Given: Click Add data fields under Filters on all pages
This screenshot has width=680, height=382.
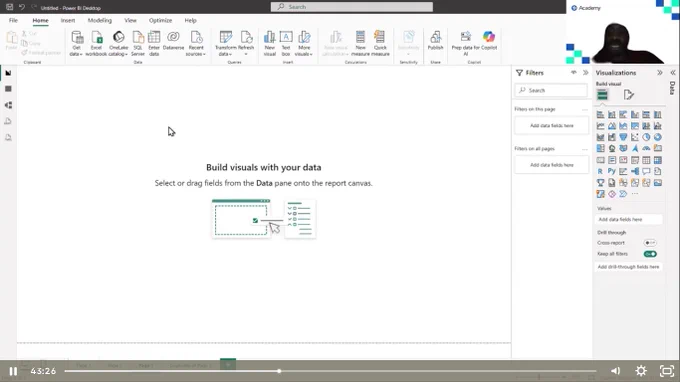Looking at the screenshot, I should coord(552,165).
